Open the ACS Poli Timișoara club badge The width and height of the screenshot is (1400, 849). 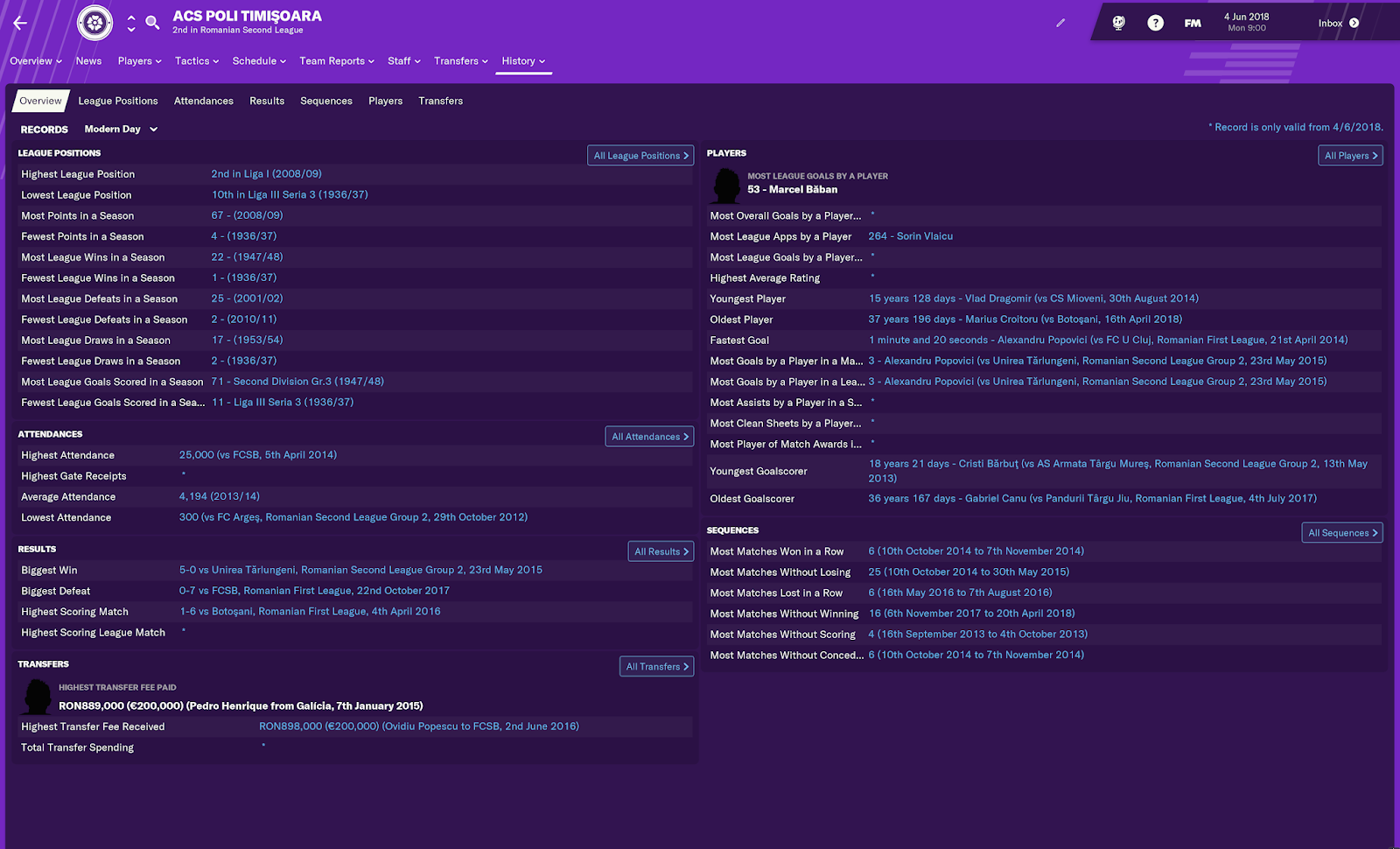point(94,23)
